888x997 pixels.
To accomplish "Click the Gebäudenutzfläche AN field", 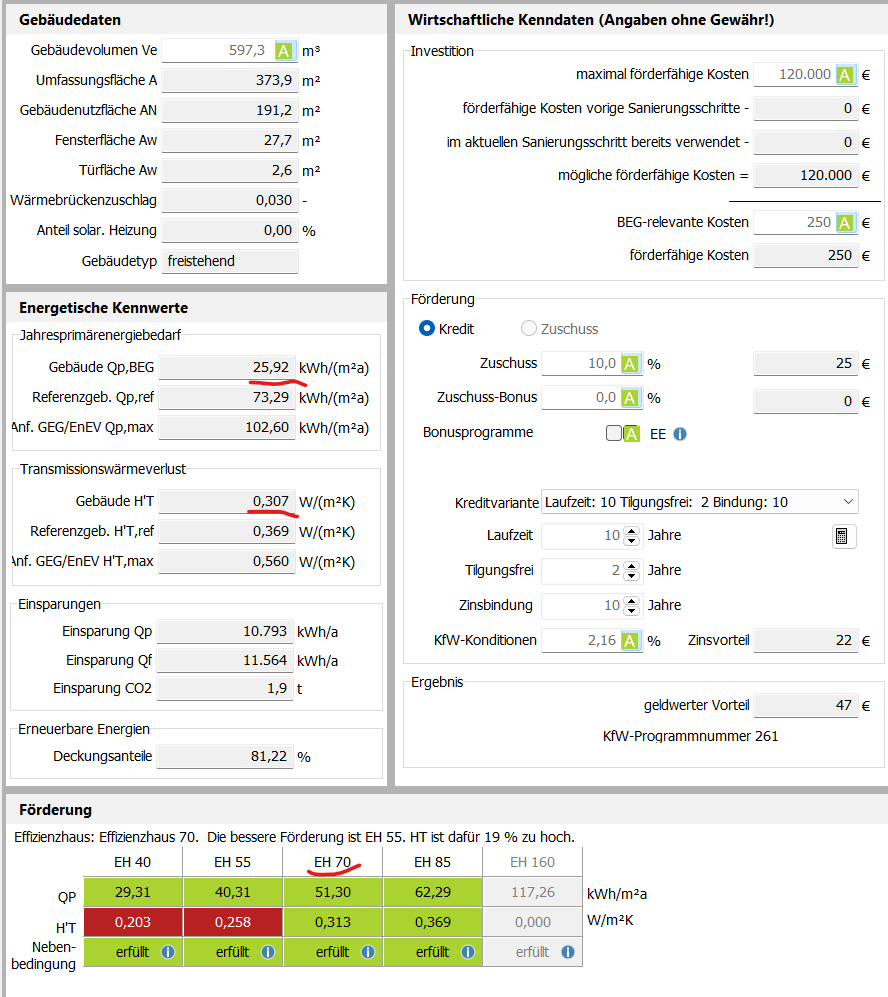I will [x=230, y=110].
